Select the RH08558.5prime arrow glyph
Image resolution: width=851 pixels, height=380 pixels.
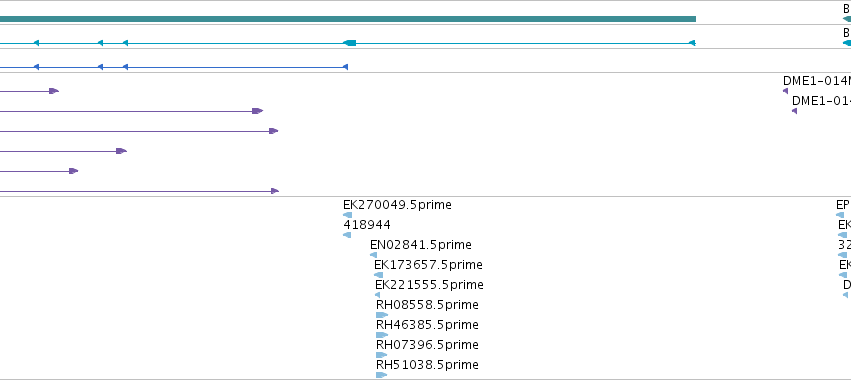tap(382, 315)
